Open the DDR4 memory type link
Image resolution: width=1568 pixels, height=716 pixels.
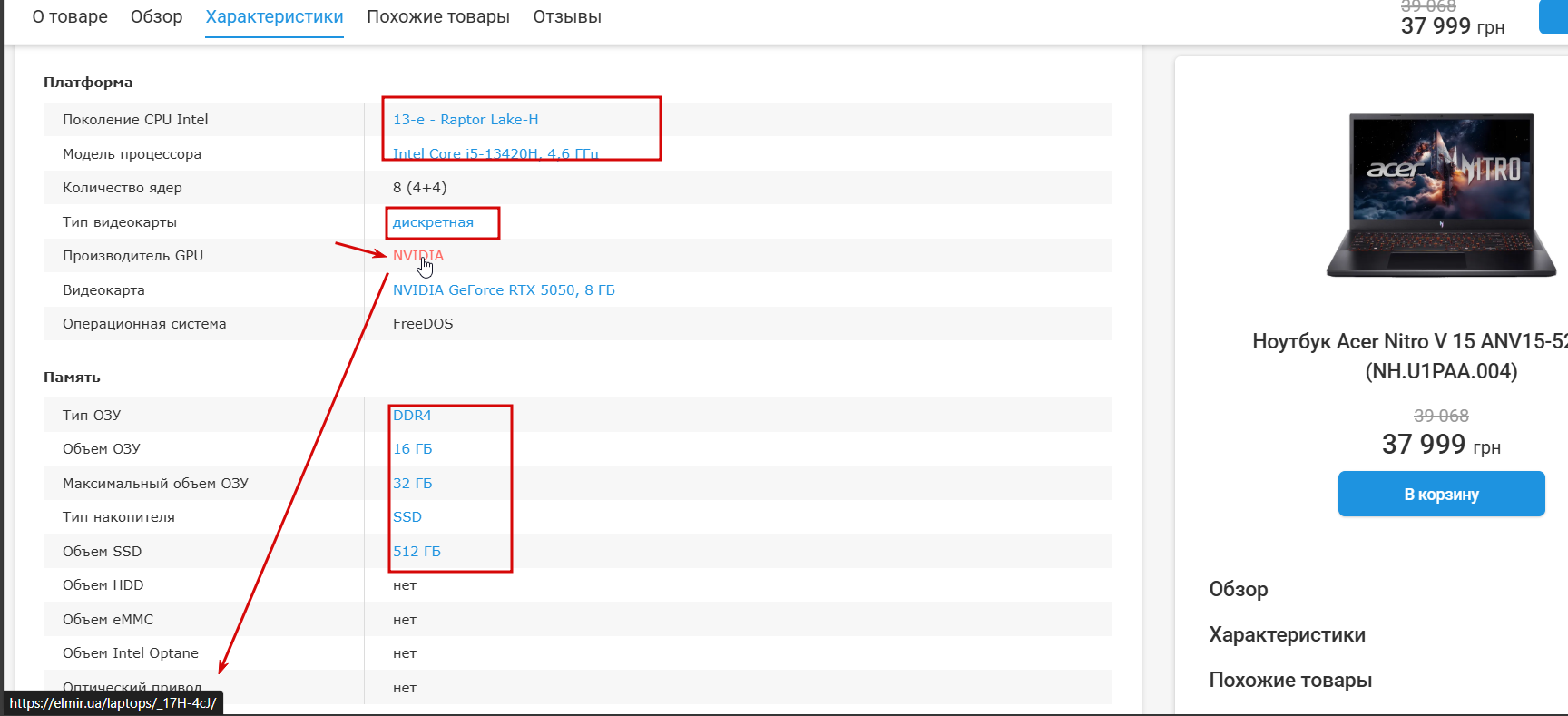click(412, 416)
